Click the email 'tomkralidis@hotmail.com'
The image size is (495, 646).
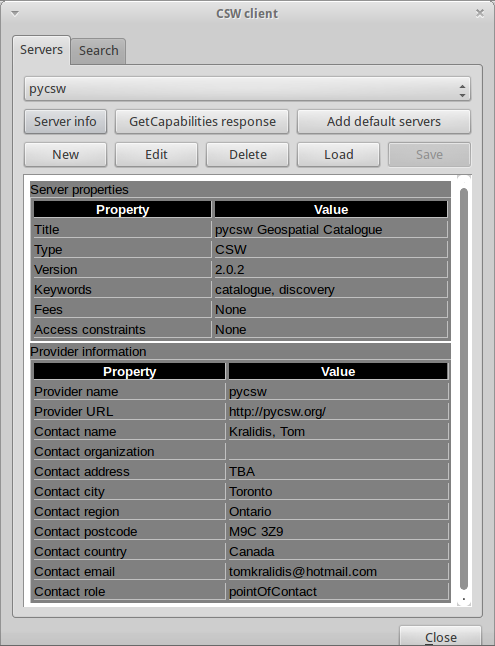coord(303,571)
